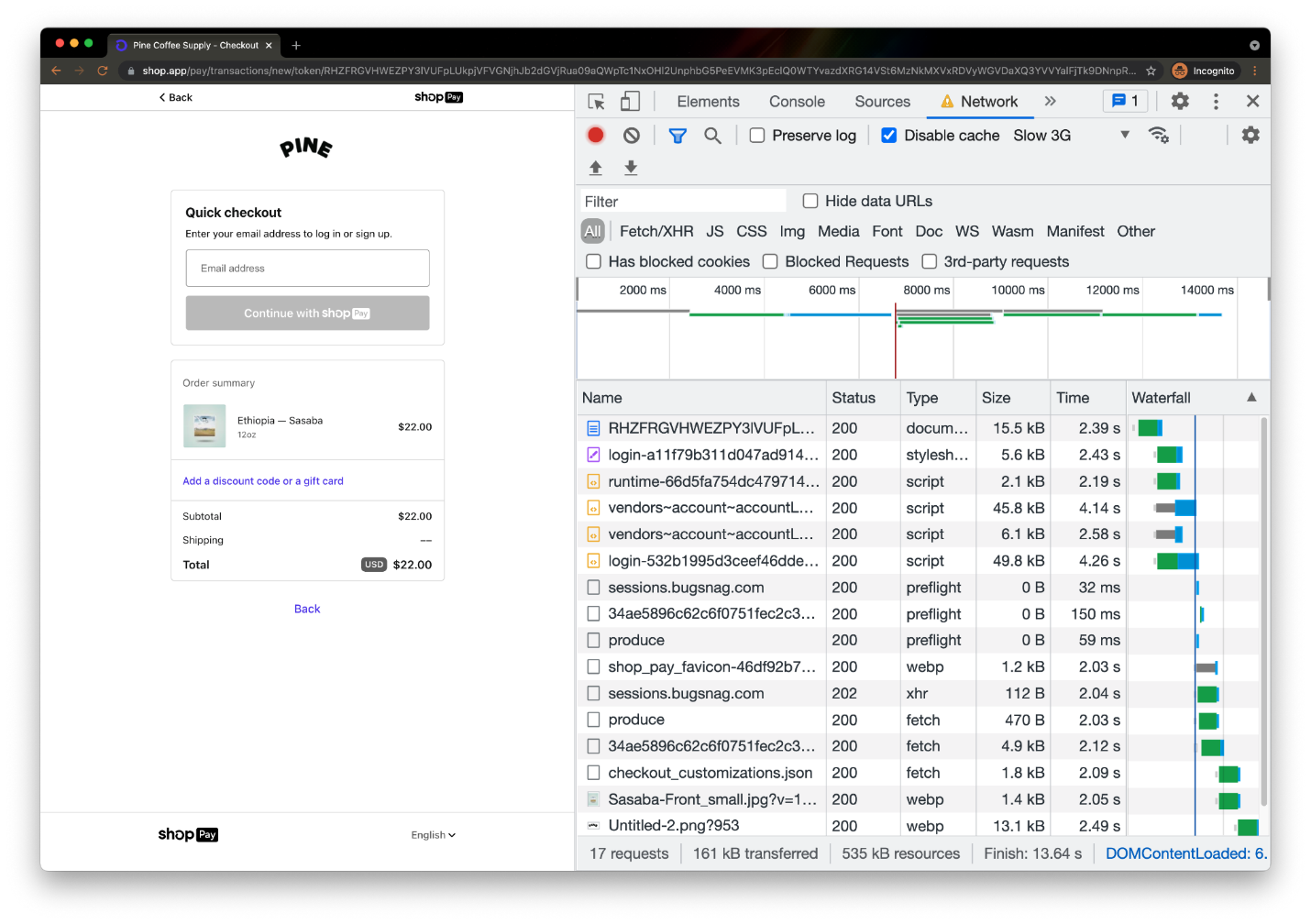
Task: Toggle the network filter funnel icon
Action: coord(678,136)
